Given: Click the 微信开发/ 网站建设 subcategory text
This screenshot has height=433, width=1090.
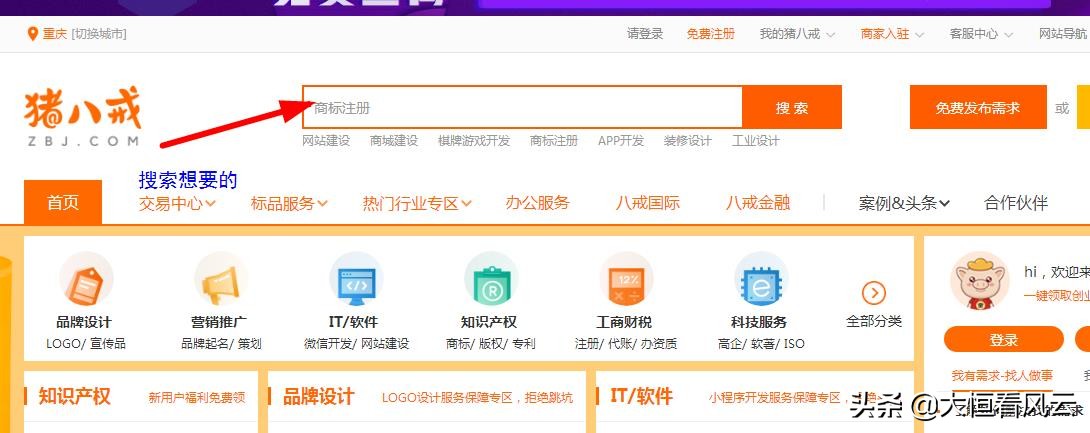Looking at the screenshot, I should coord(357,343).
